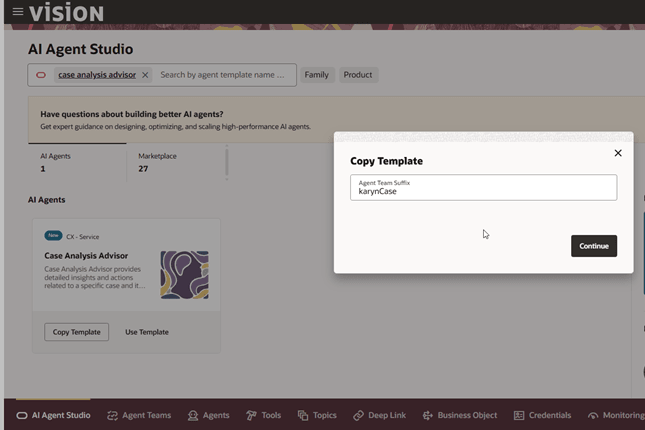Open the hamburger navigation menu

(17, 12)
